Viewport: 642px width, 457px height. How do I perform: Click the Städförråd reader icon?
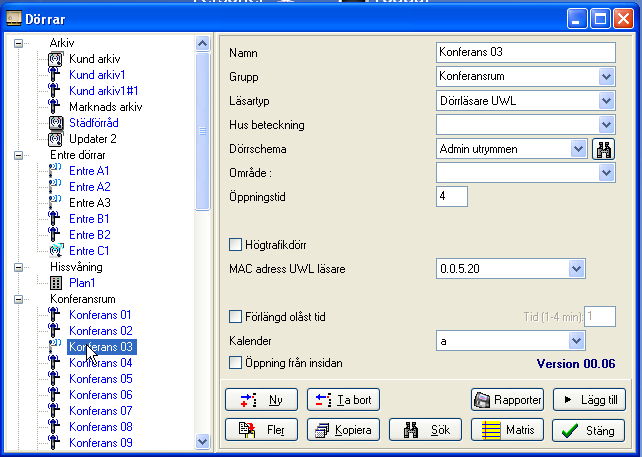click(55, 123)
